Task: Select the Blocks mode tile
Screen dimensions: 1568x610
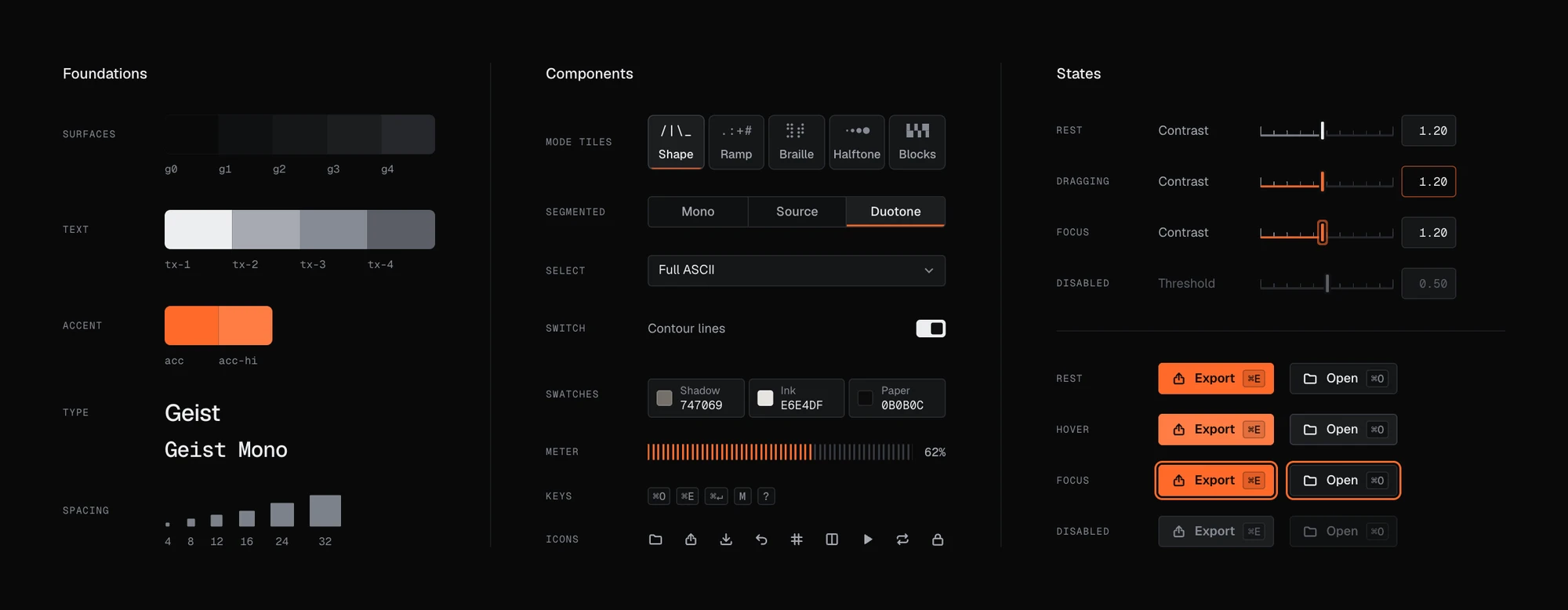Action: (x=917, y=142)
